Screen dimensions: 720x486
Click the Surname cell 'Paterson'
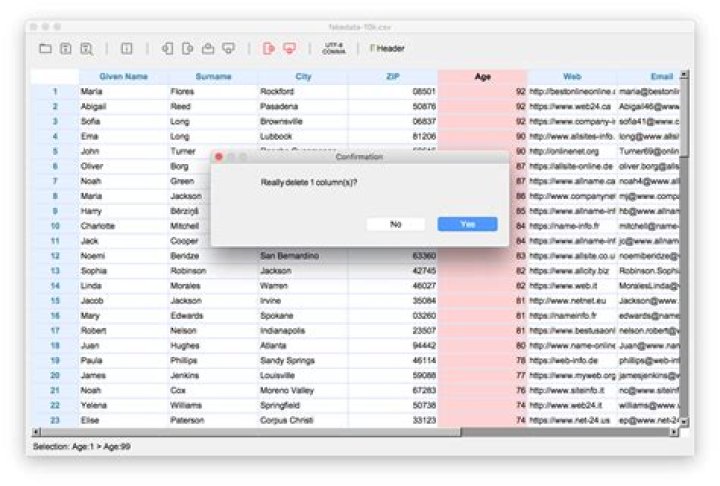pyautogui.click(x=213, y=420)
